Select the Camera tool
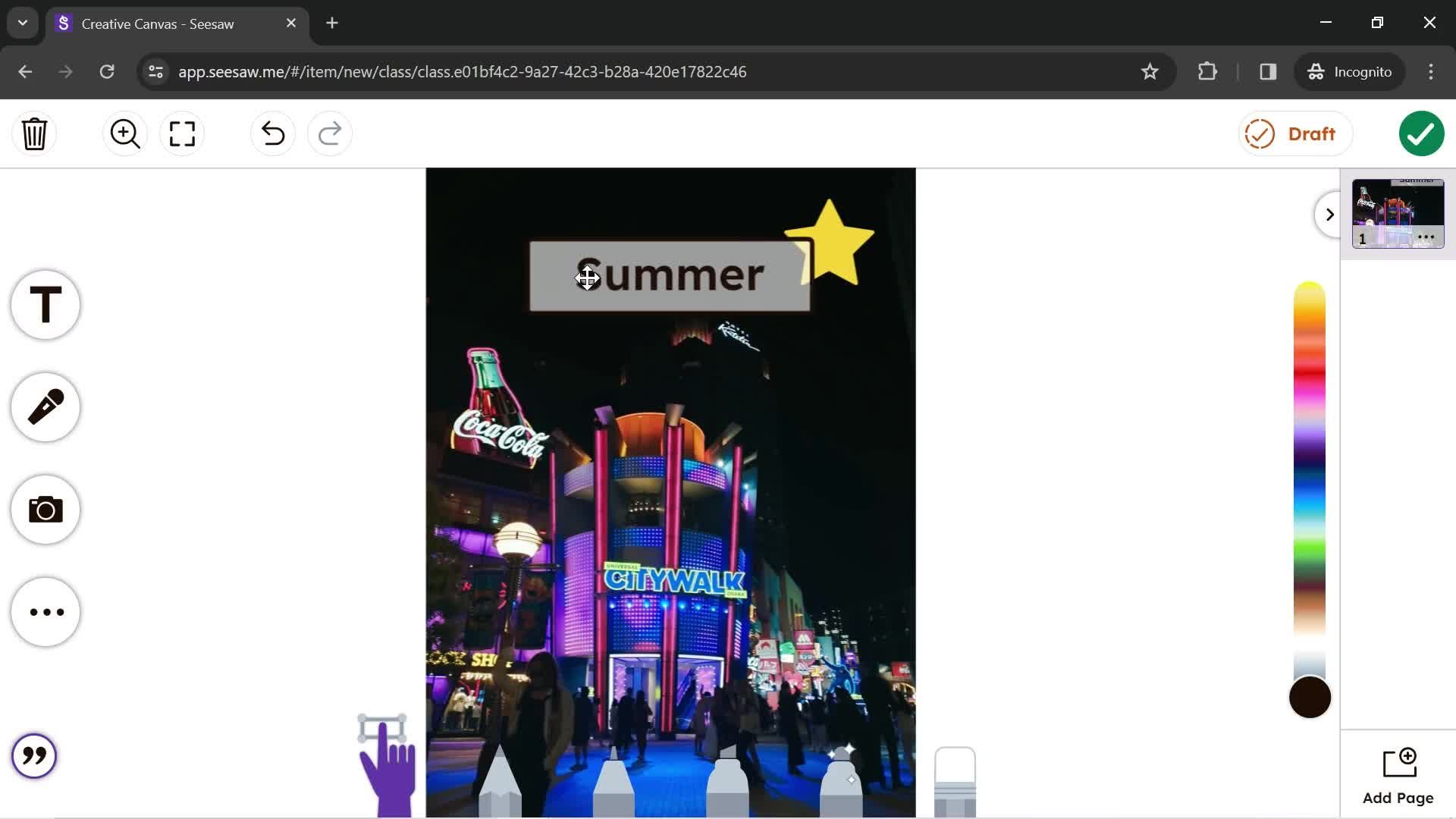This screenshot has height=819, width=1456. pyautogui.click(x=45, y=509)
